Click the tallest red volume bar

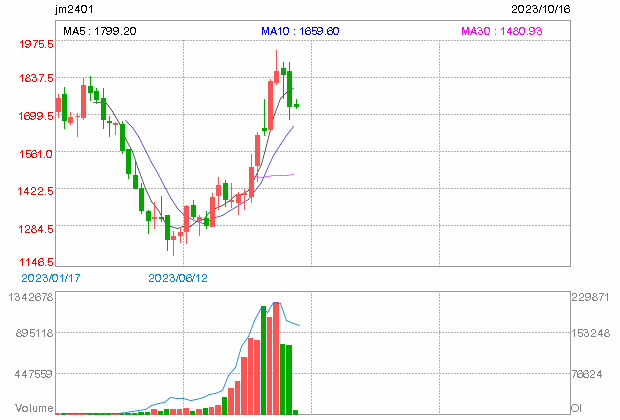click(x=276, y=359)
